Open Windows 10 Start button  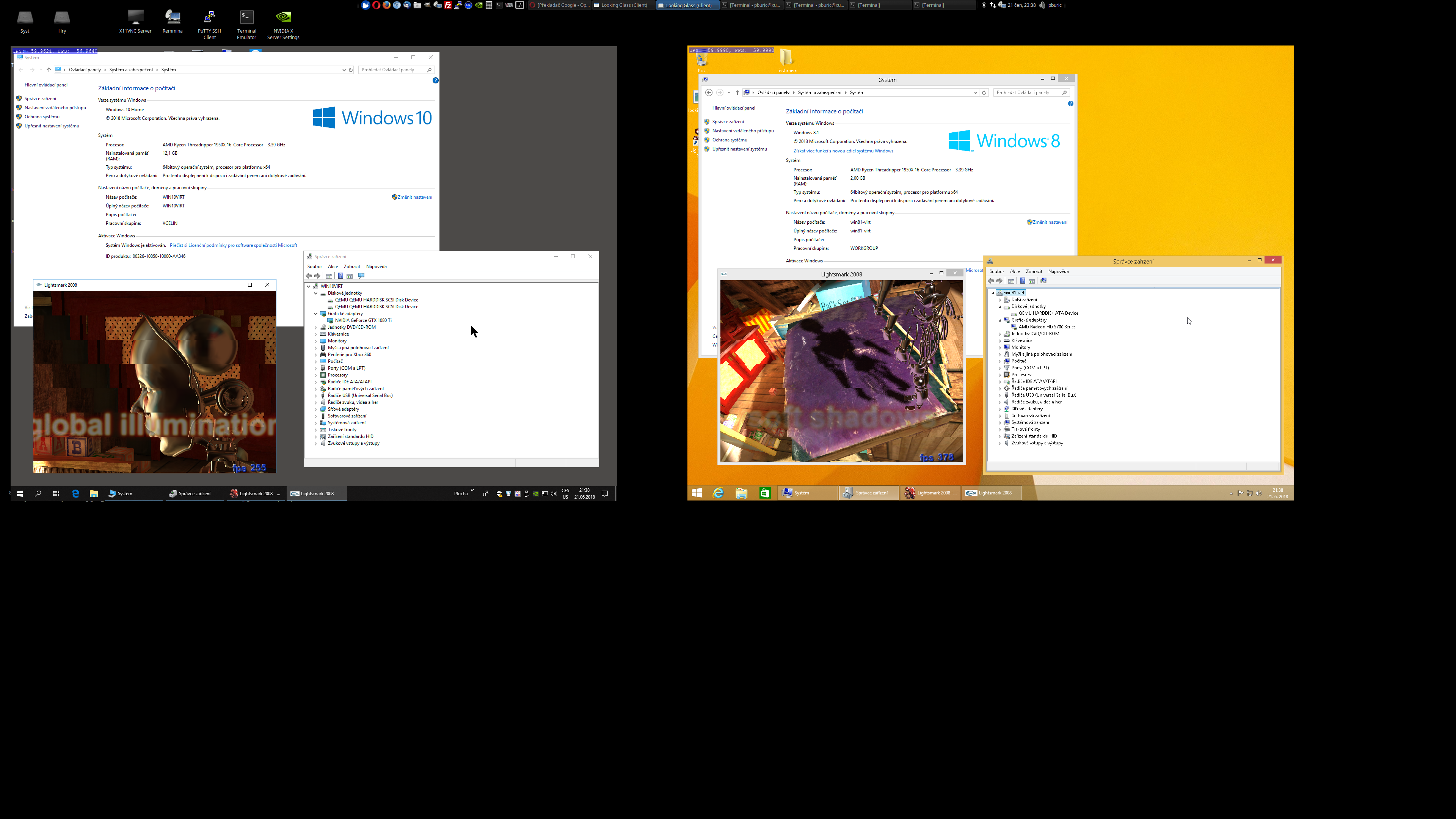coord(19,493)
